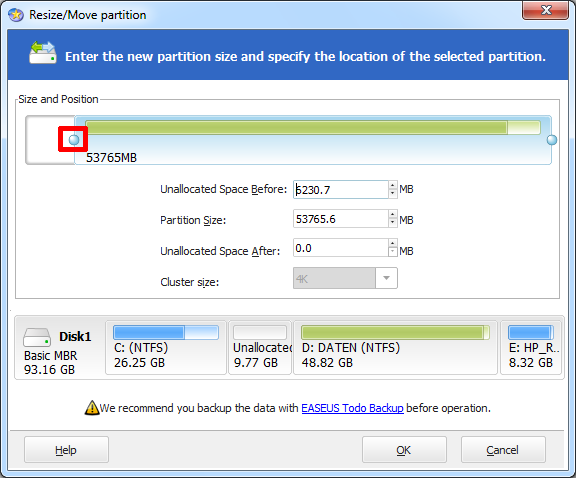The width and height of the screenshot is (576, 478).
Task: Decrease Unallocated Space After value
Action: (x=393, y=252)
